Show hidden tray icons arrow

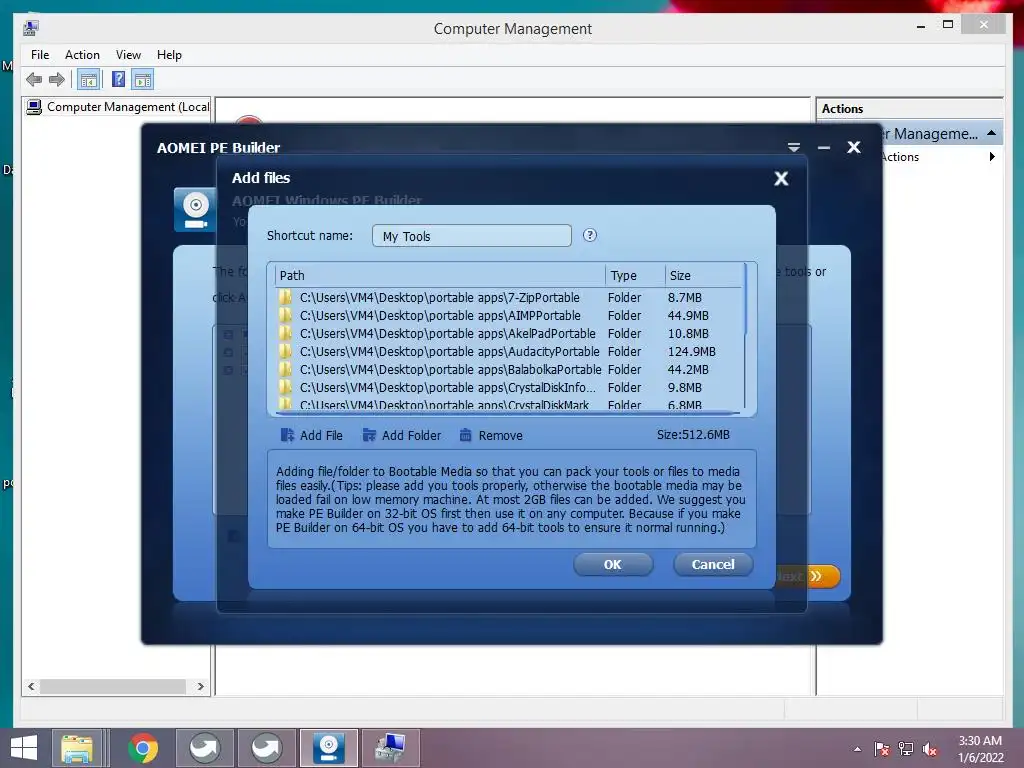857,749
